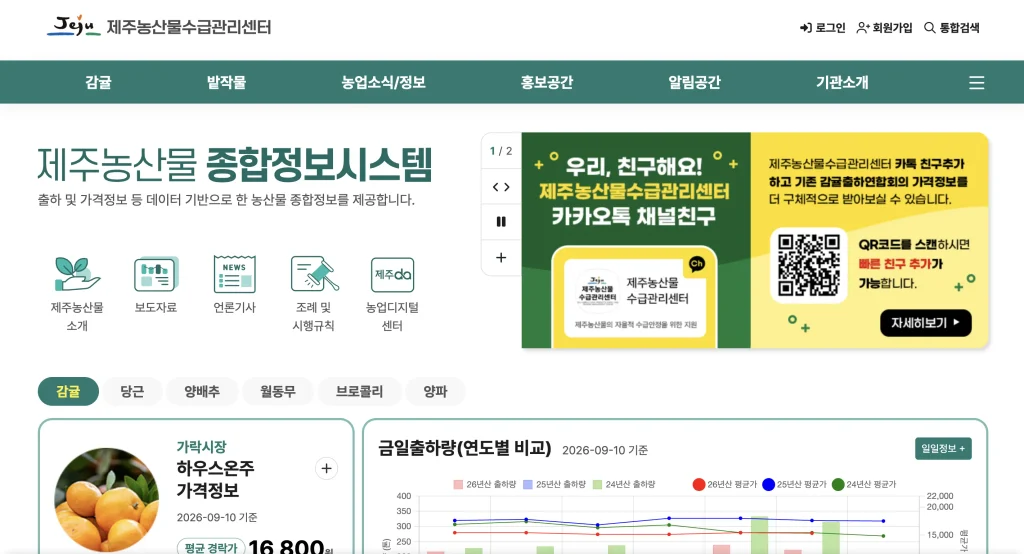Click the 가락시장 label
This screenshot has height=554, width=1024.
tap(201, 447)
